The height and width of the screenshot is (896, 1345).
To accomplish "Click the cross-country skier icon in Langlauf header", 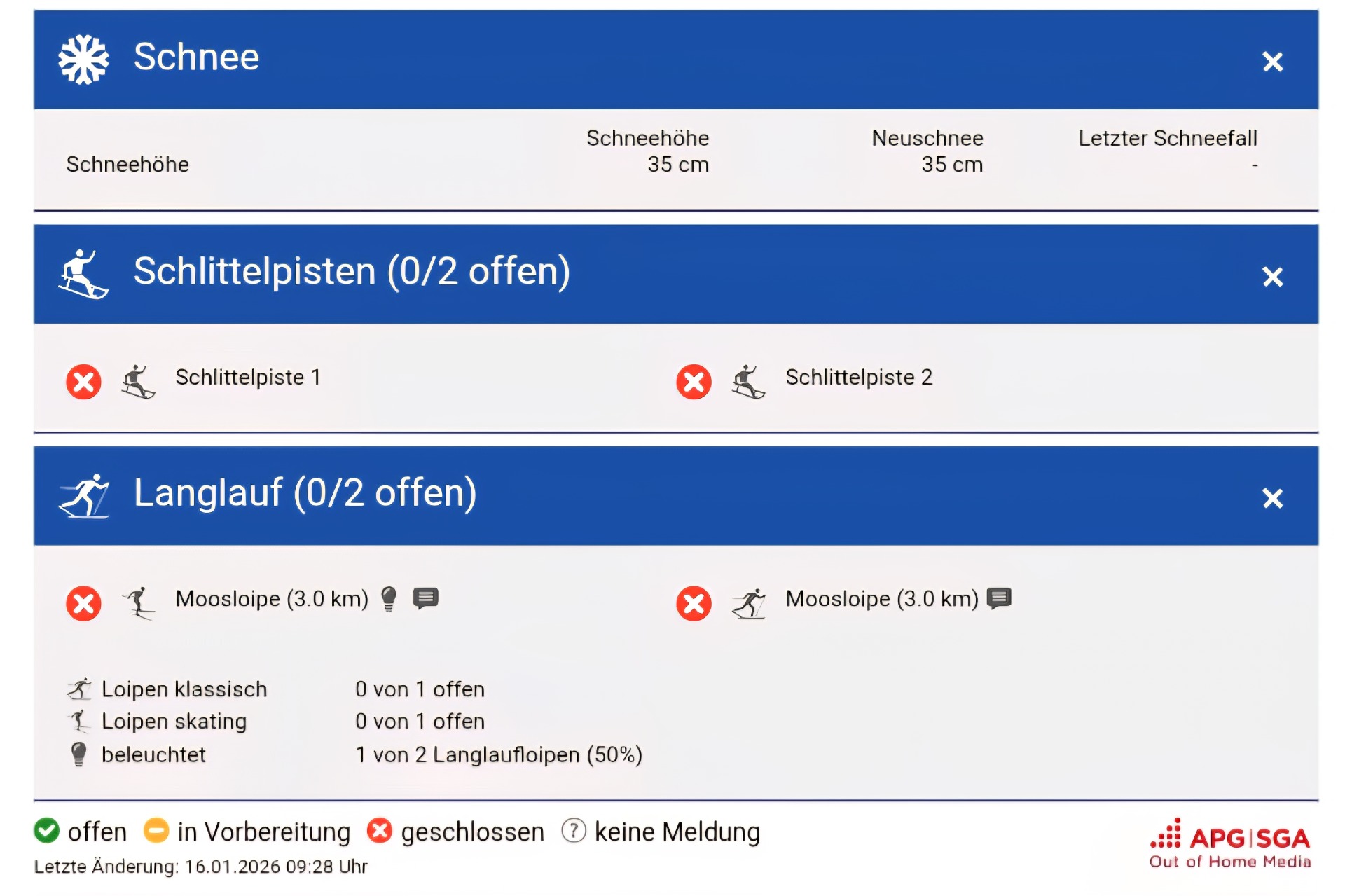I will coord(84,495).
